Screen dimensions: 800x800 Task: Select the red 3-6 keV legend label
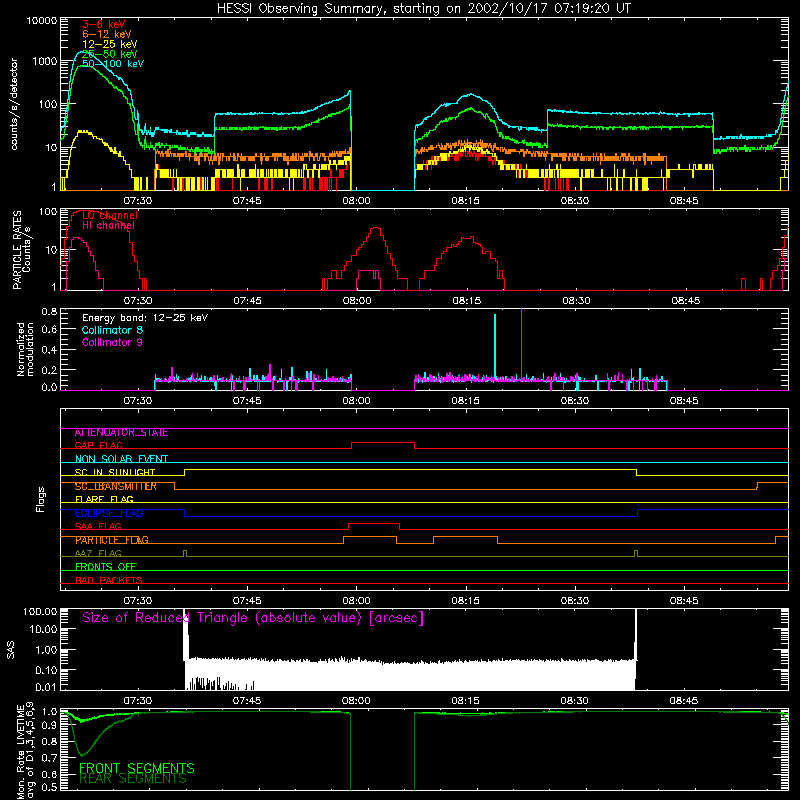click(104, 24)
